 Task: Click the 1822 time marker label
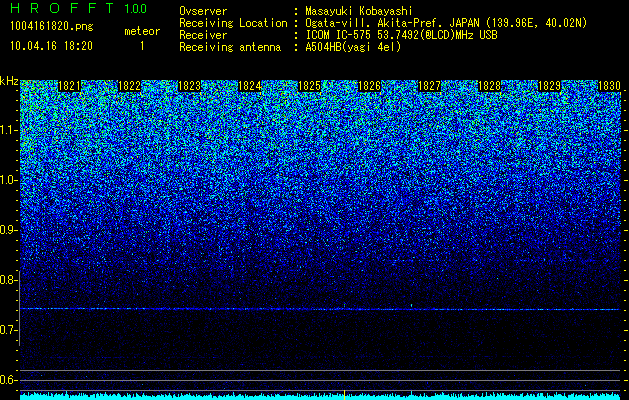(129, 86)
